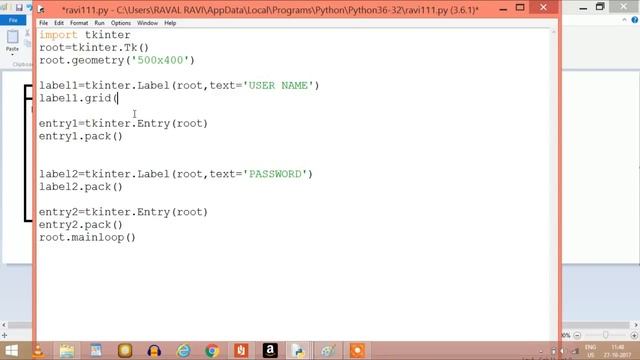The image size is (640, 360).
Task: Open the Help menu in IDLE
Action: tap(170, 23)
